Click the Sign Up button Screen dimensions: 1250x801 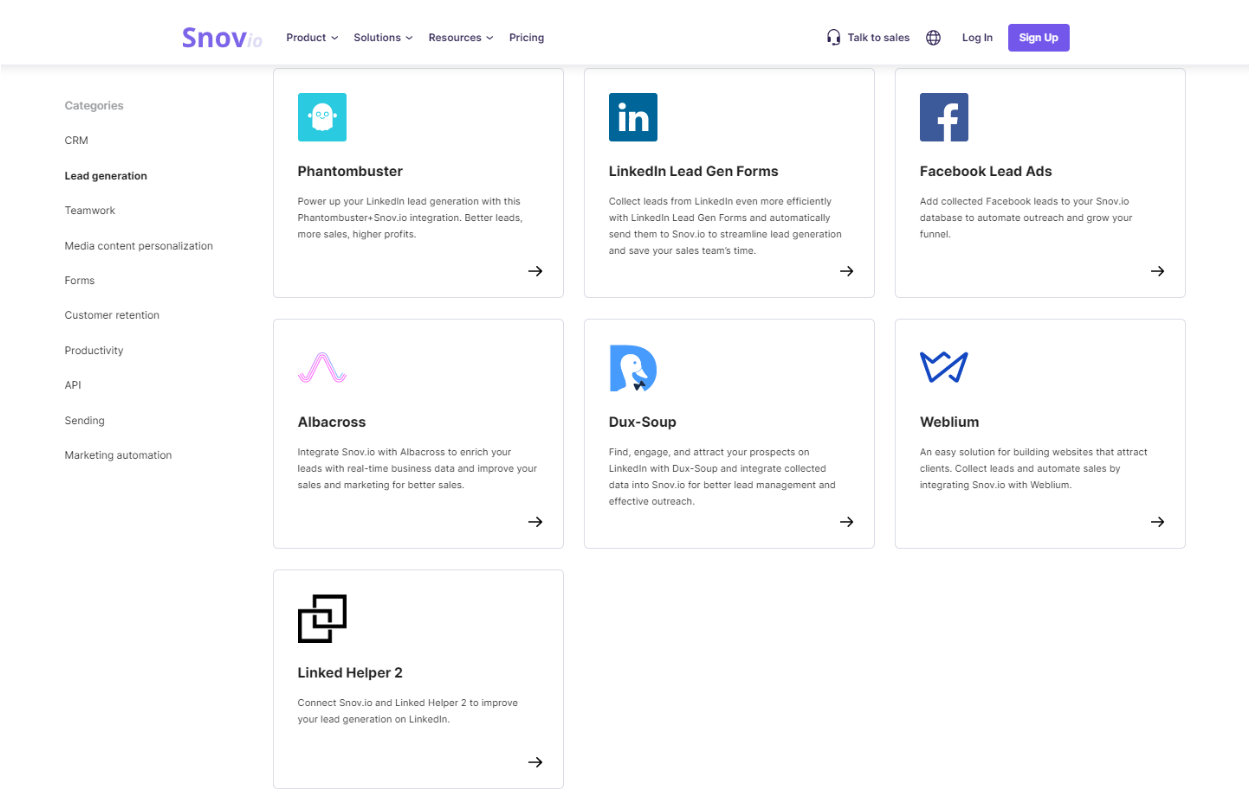click(x=1039, y=38)
